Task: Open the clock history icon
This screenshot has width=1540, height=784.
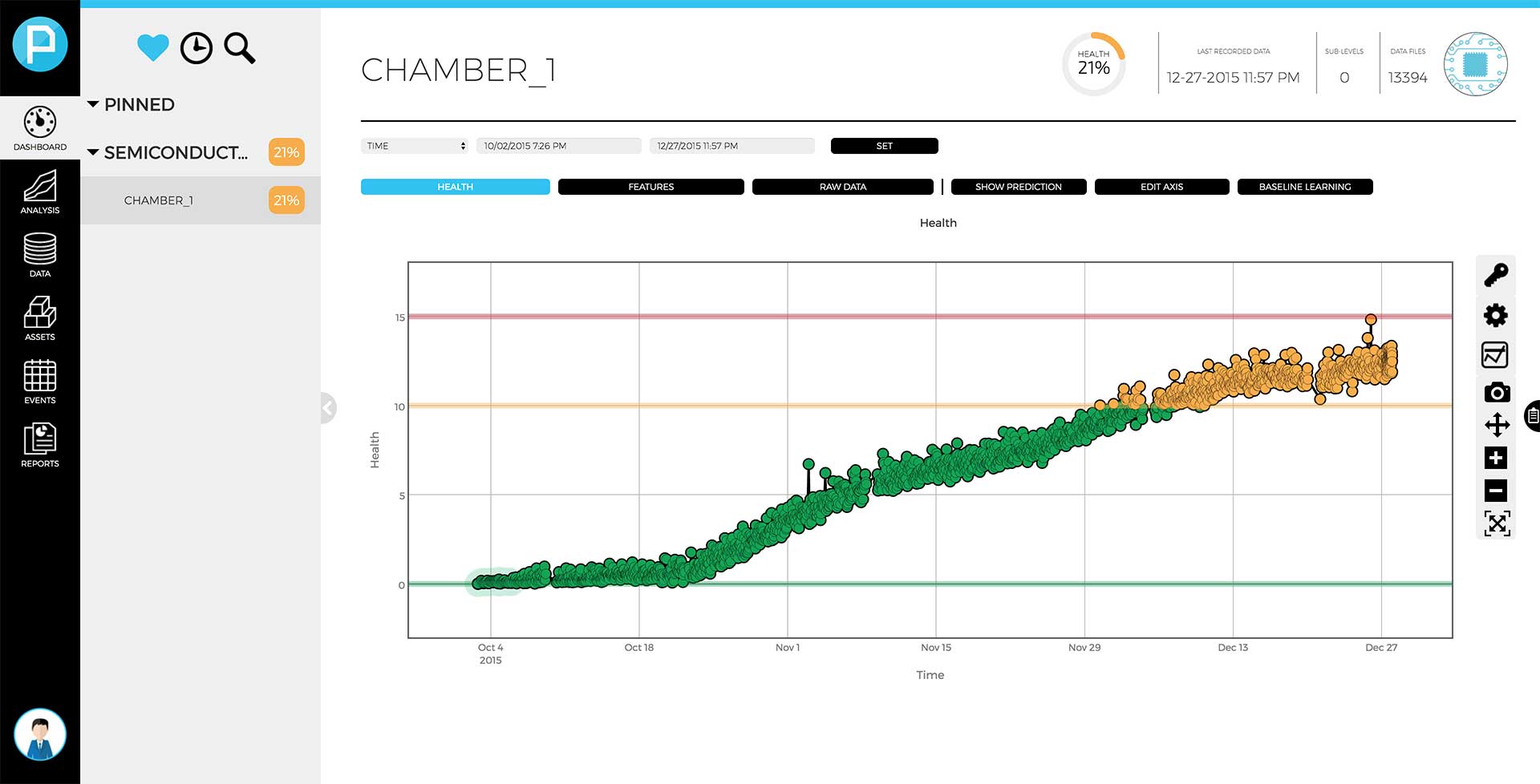Action: 196,48
